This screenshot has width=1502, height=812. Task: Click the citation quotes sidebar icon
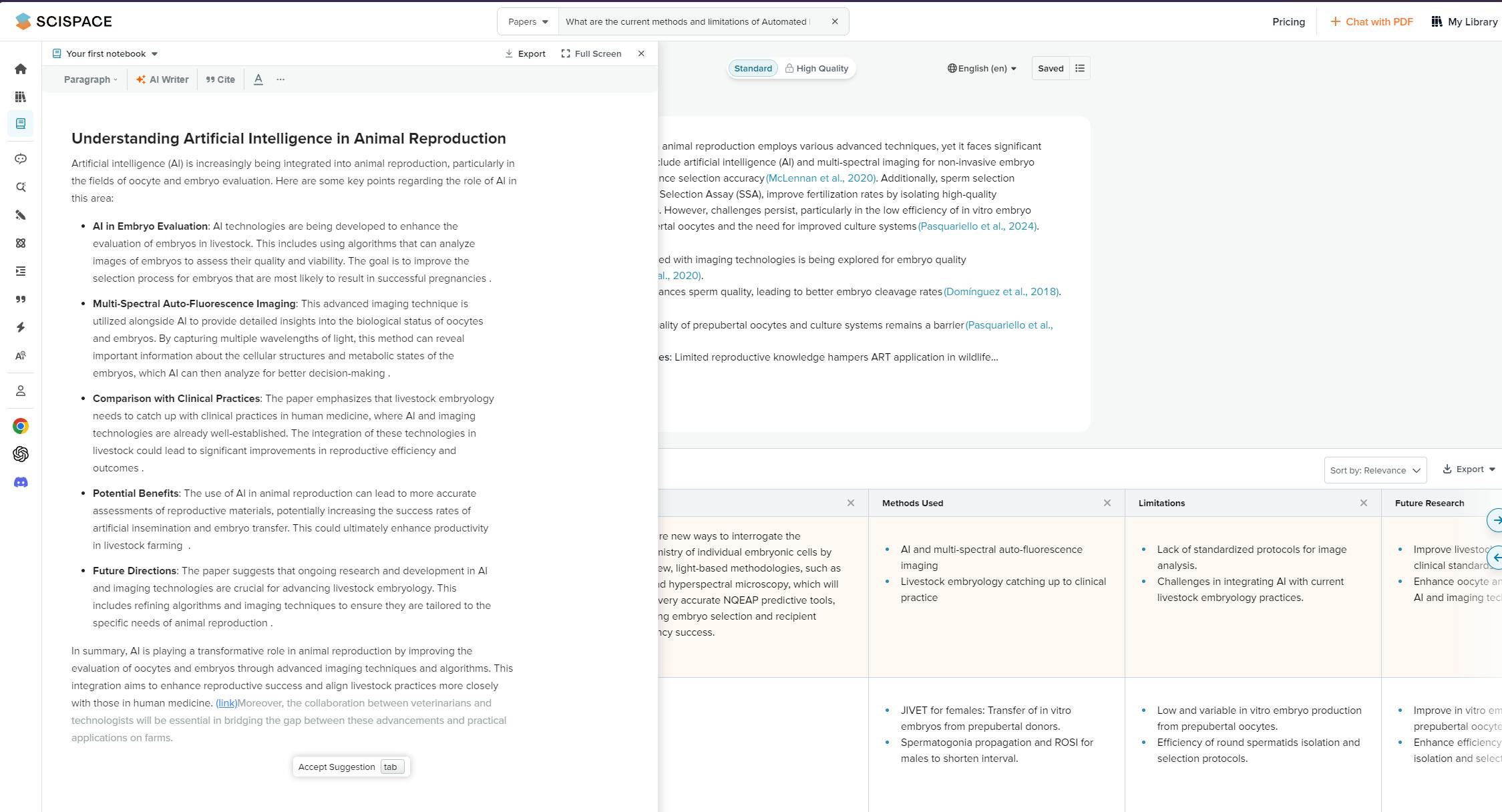(21, 299)
